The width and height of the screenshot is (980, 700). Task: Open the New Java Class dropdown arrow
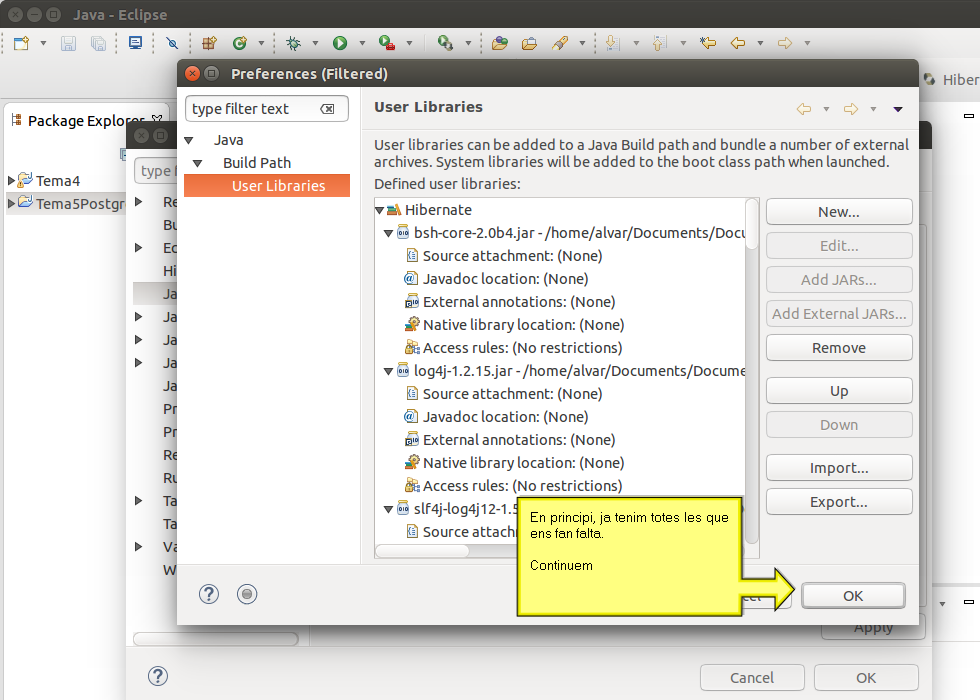pos(261,43)
